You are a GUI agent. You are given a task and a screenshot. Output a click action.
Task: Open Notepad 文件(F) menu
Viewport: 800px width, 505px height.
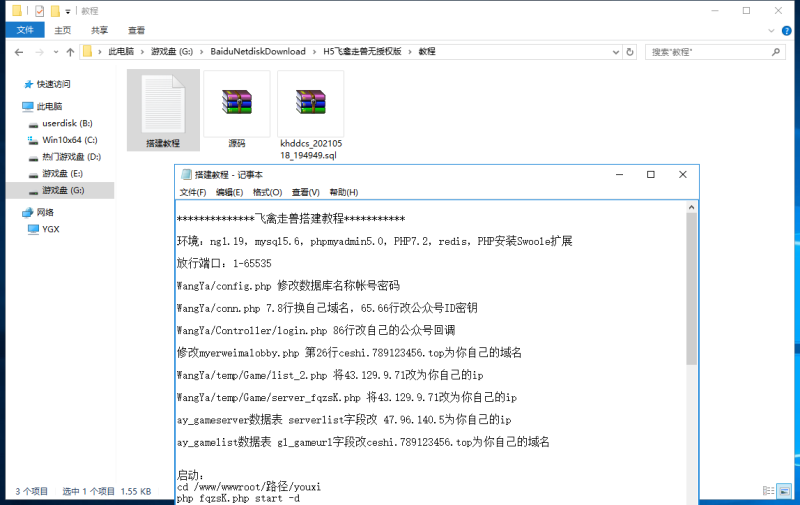[x=193, y=192]
